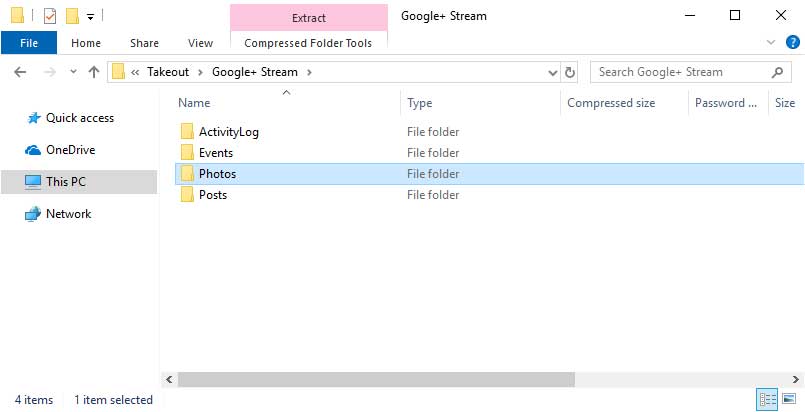Screen dimensions: 805x412
Task: Go up one level with Up arrow
Action: pyautogui.click(x=93, y=72)
